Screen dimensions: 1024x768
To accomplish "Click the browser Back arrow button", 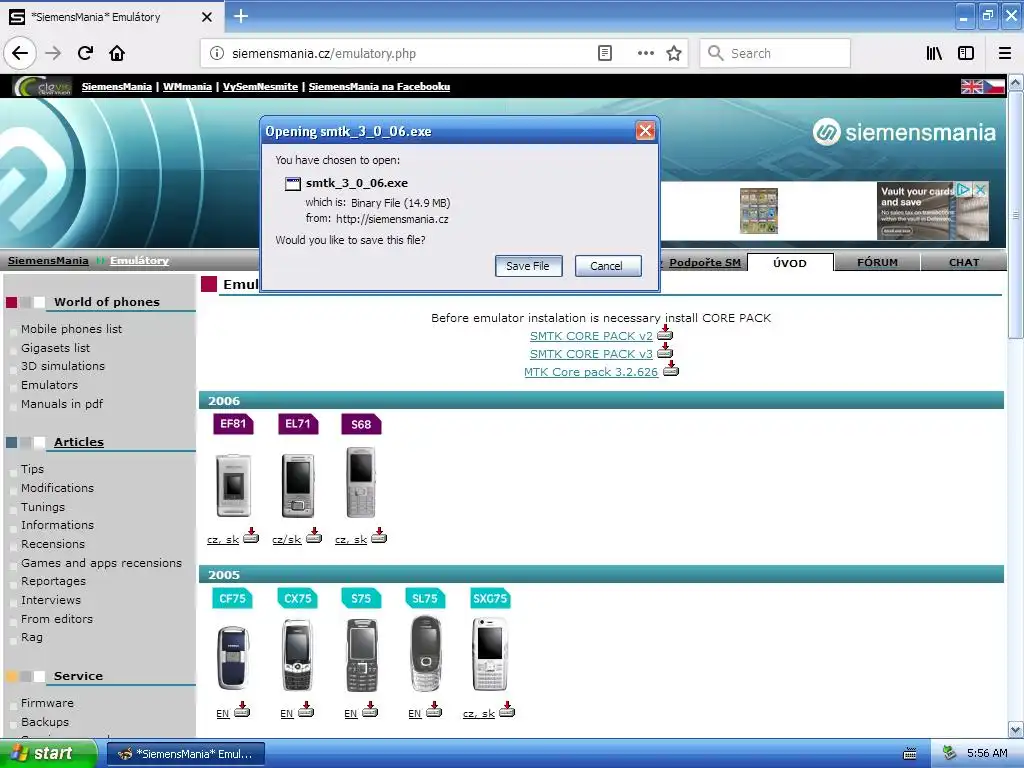I will pyautogui.click(x=20, y=54).
